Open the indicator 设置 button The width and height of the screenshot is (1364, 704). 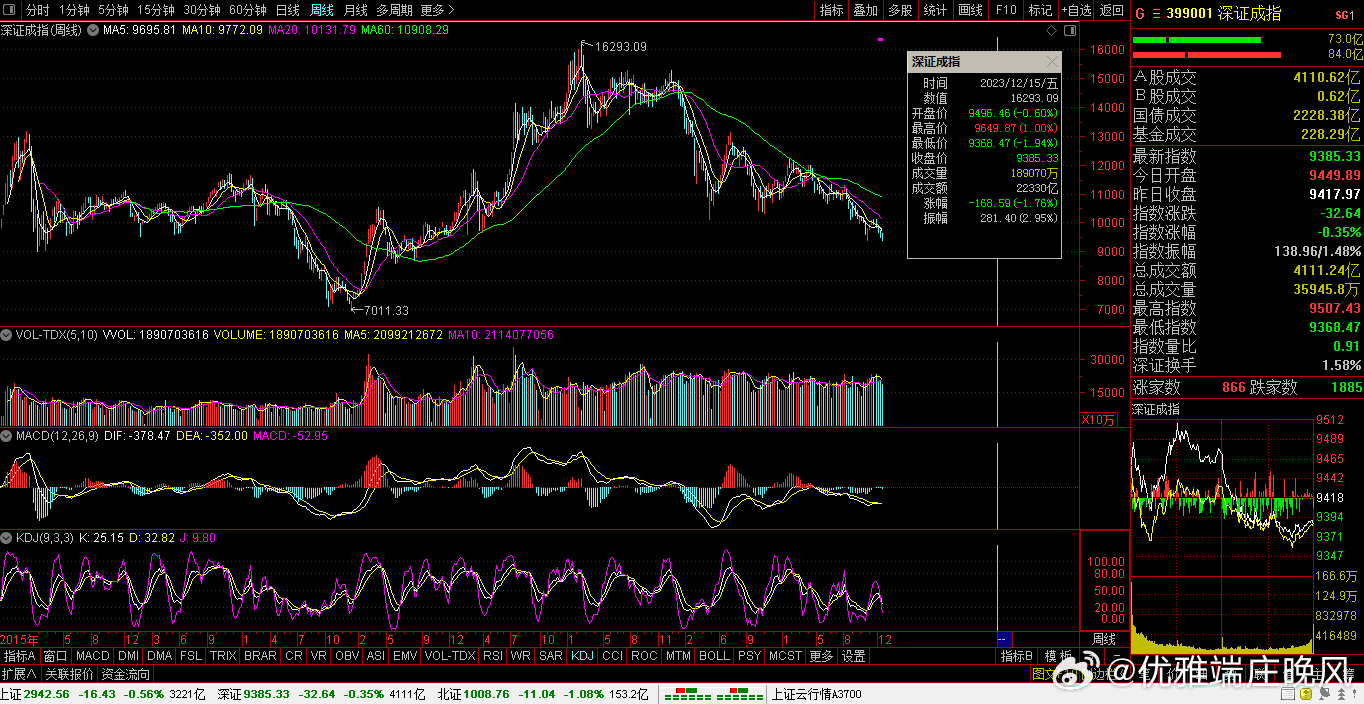point(853,656)
